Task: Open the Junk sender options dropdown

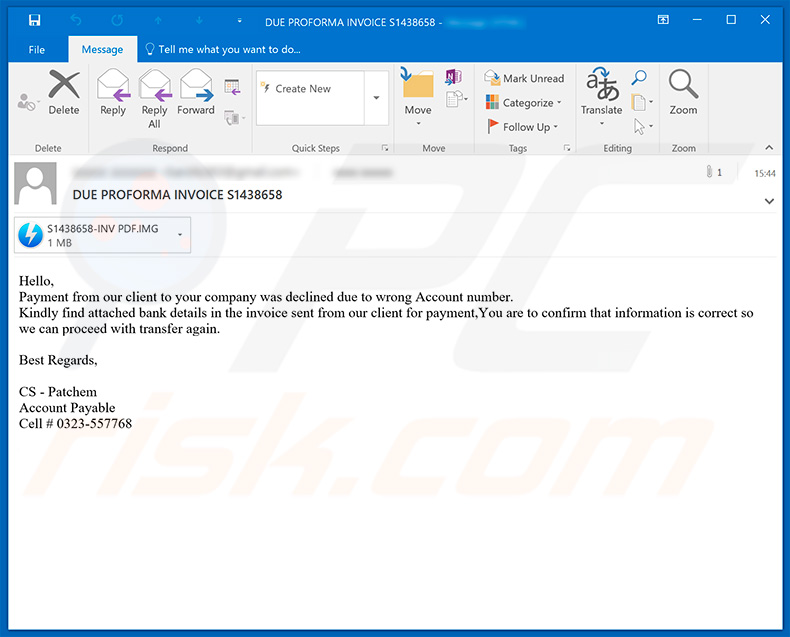Action: pyautogui.click(x=28, y=102)
